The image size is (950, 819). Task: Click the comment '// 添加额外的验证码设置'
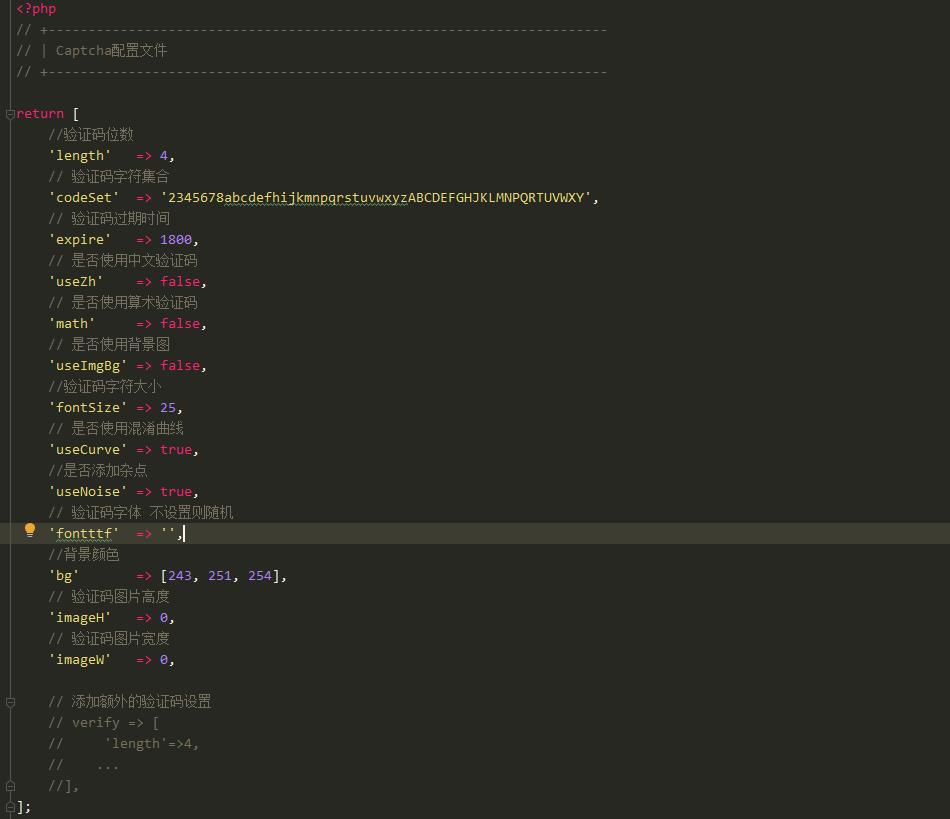coord(130,701)
